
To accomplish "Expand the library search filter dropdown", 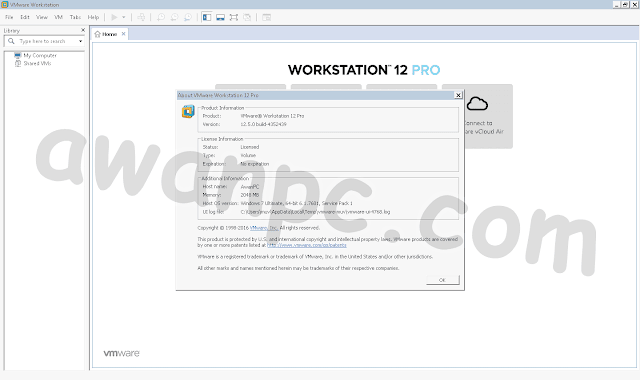I will [x=80, y=41].
